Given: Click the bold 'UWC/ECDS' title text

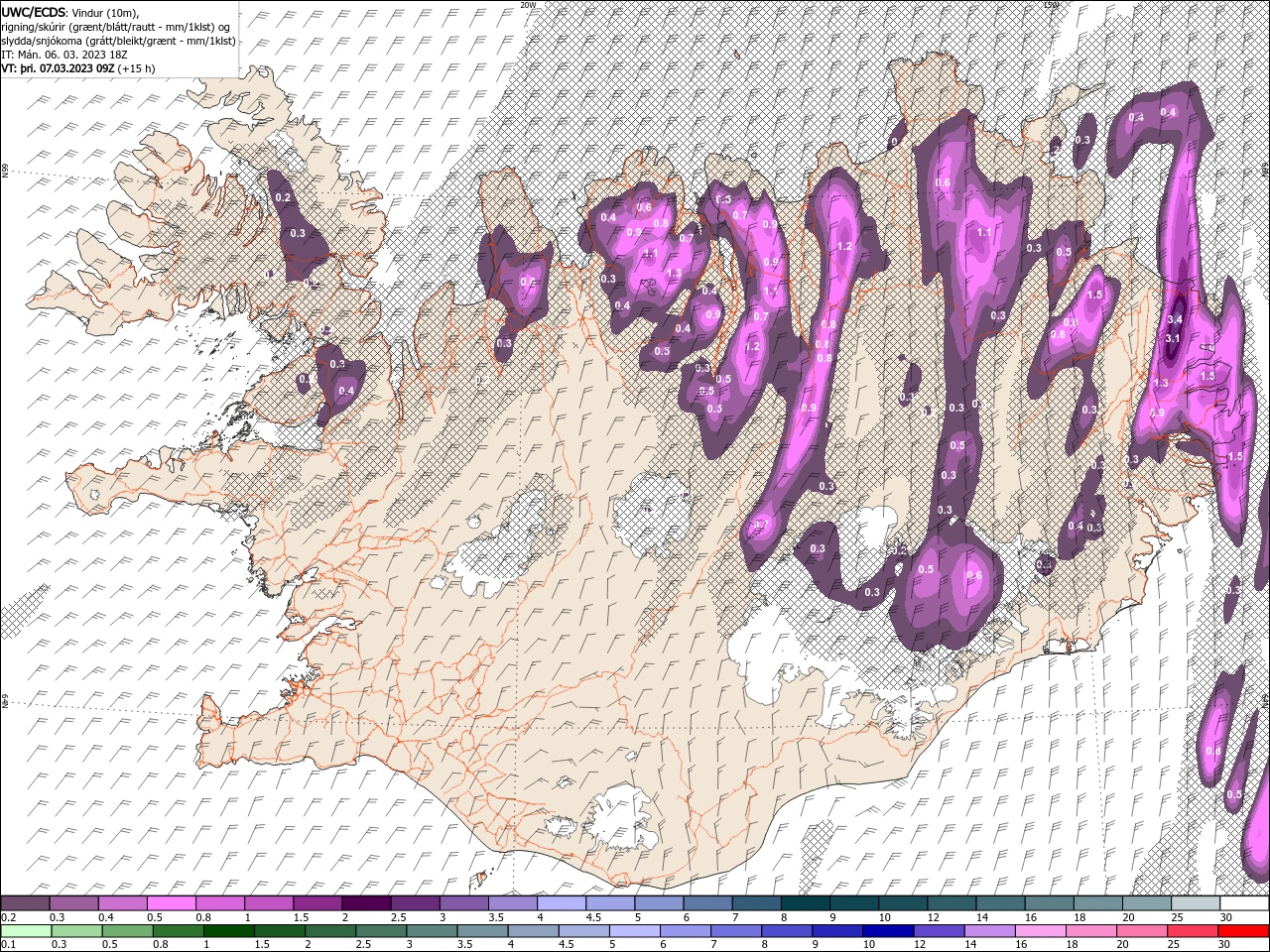Looking at the screenshot, I should pyautogui.click(x=33, y=12).
